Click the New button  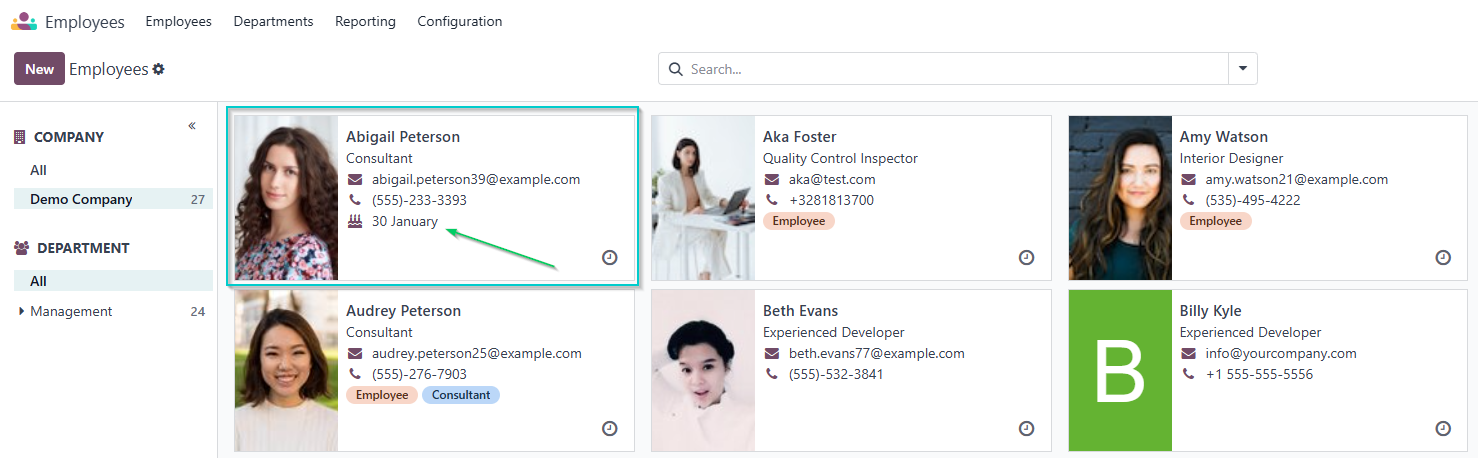coord(39,69)
